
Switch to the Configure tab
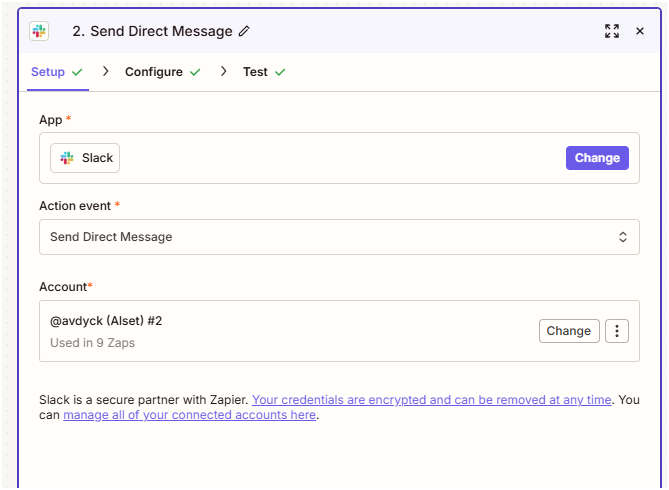[x=154, y=72]
